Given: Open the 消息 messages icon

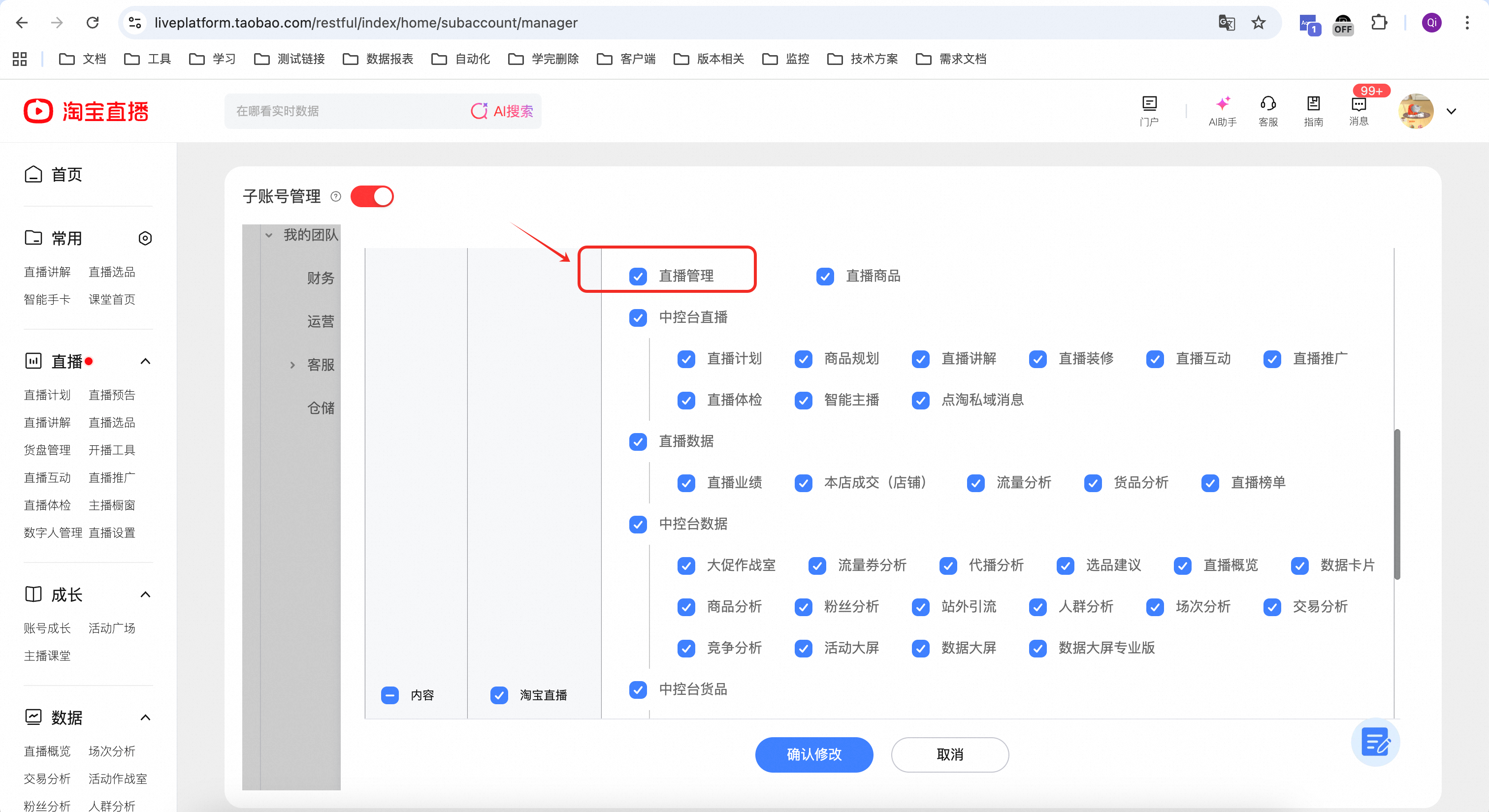Looking at the screenshot, I should coord(1359,111).
